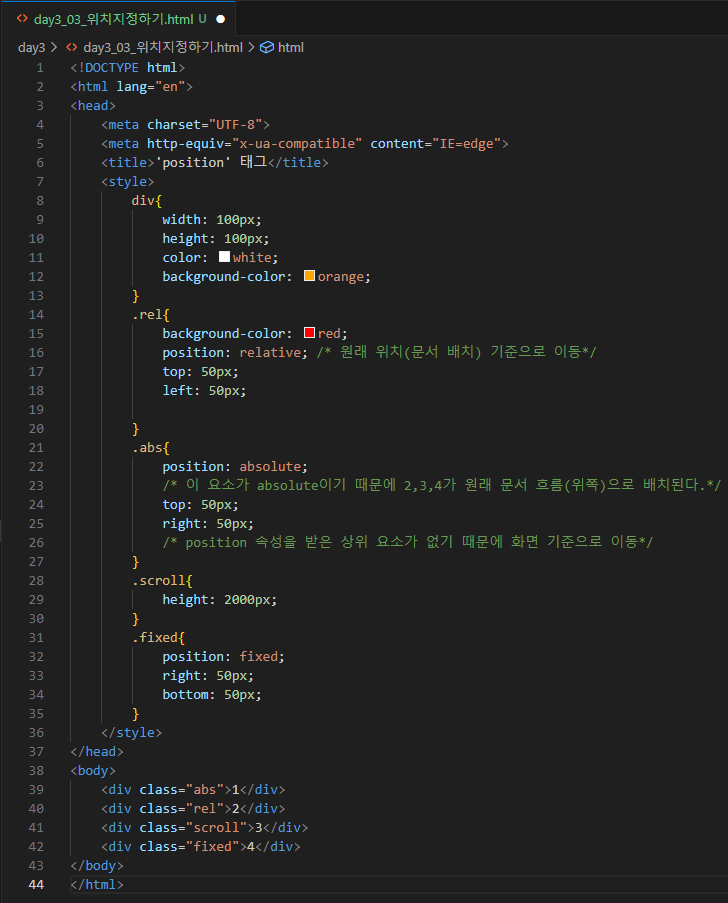This screenshot has width=728, height=903.
Task: Click line number 21 in the gutter
Action: click(x=36, y=447)
